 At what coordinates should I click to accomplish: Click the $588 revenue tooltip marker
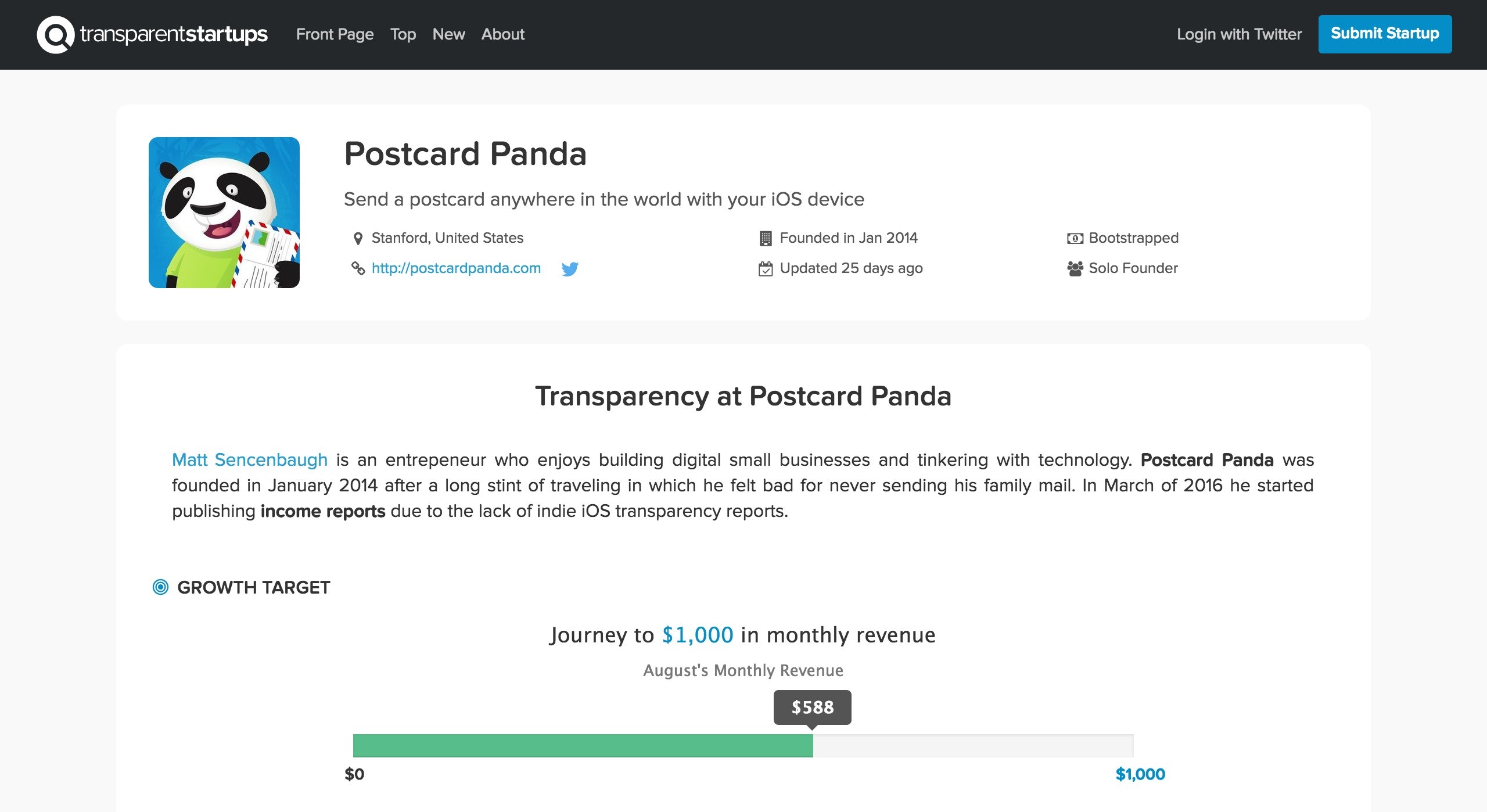point(812,707)
